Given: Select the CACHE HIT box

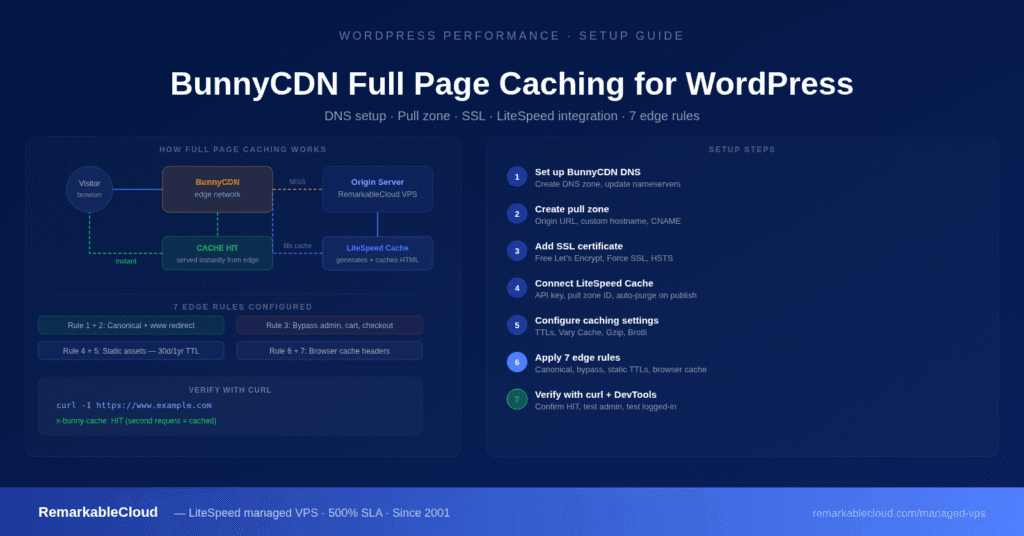Looking at the screenshot, I should 217,253.
